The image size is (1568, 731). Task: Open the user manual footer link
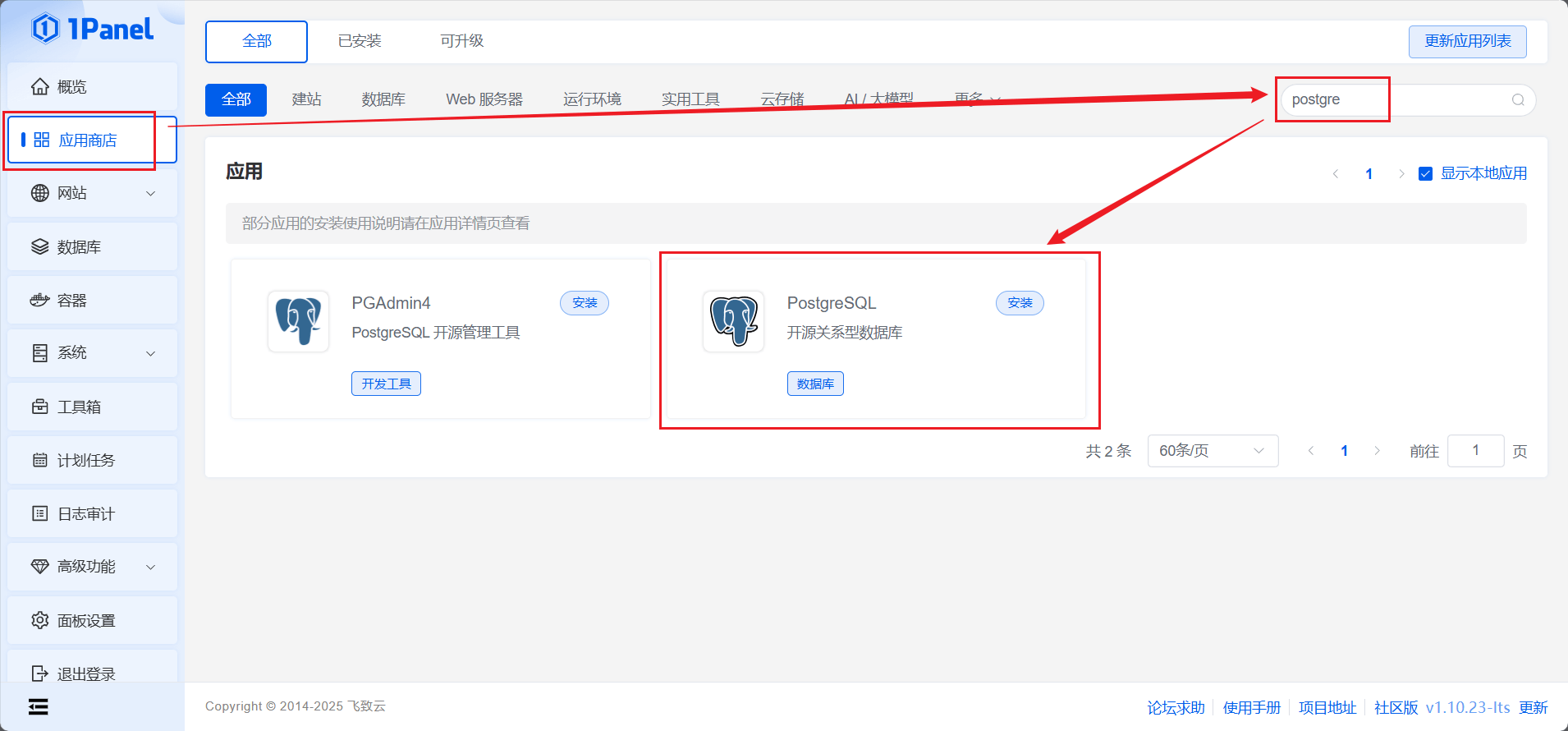click(1251, 707)
